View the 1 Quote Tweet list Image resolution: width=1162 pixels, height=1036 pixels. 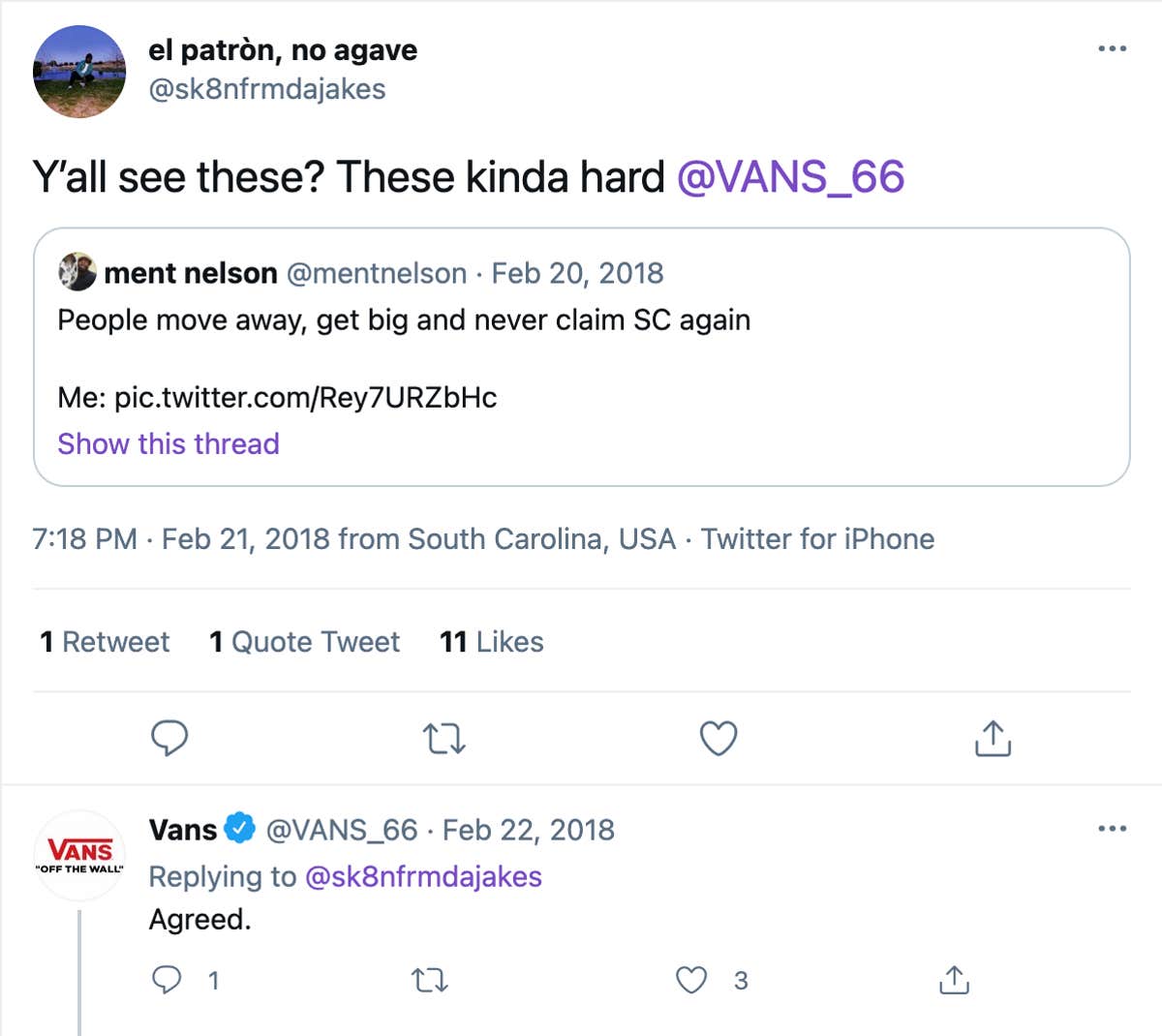304,642
